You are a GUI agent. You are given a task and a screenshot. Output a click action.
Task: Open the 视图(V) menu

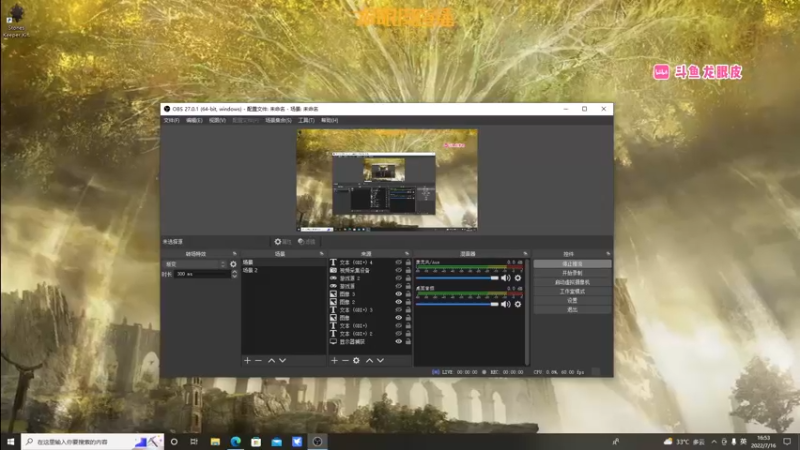pyautogui.click(x=217, y=120)
